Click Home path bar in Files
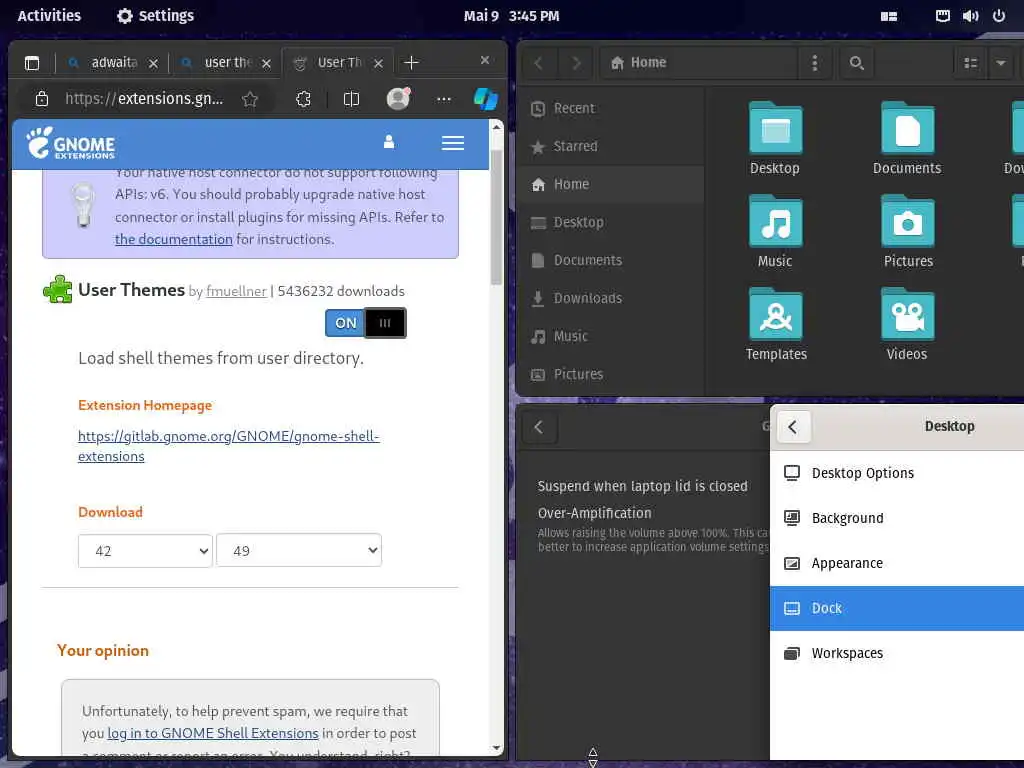This screenshot has width=1024, height=768. pos(698,63)
